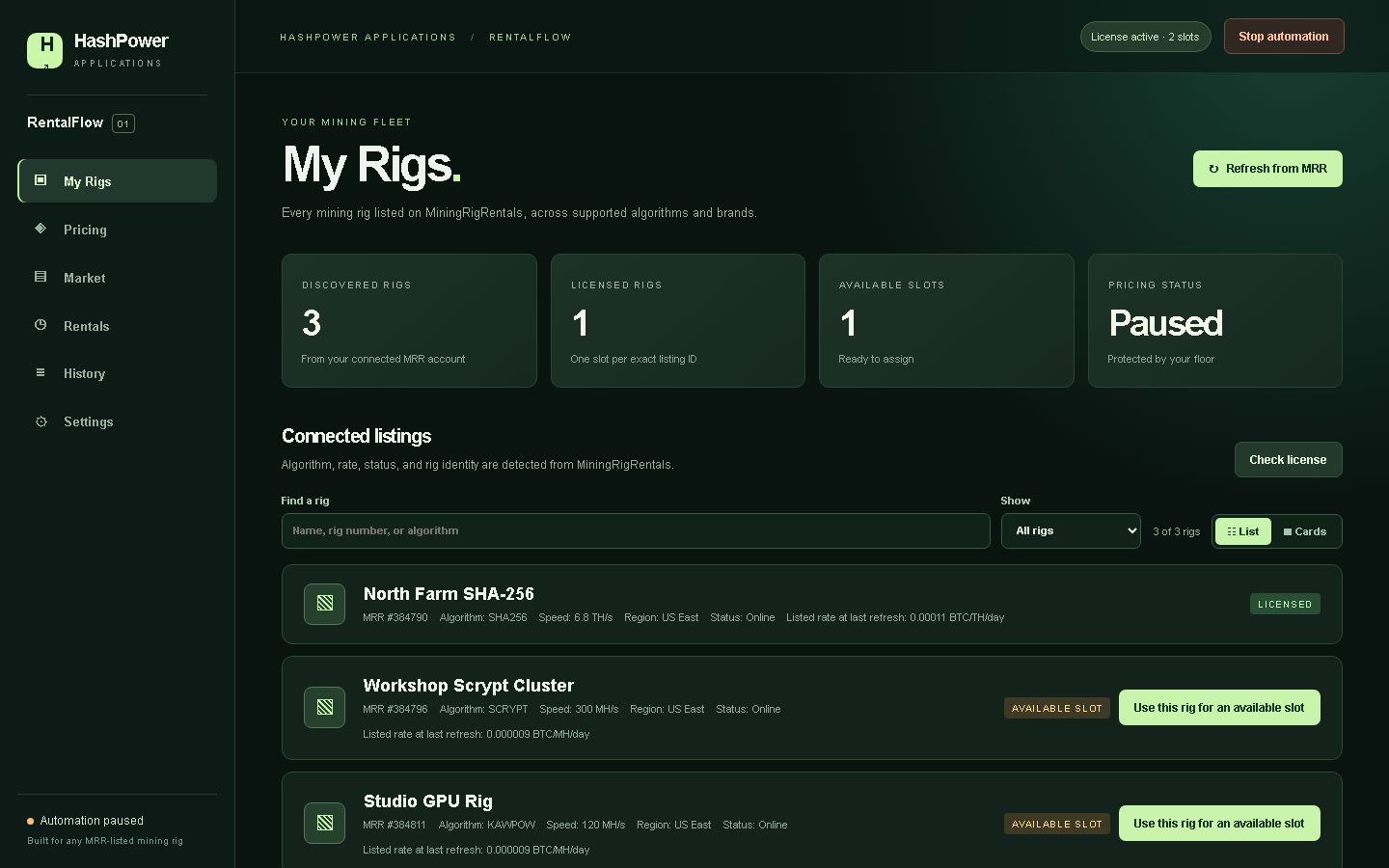Click the My Rigs sidebar icon
Screen dimensions: 1389x868
pyautogui.click(x=41, y=180)
